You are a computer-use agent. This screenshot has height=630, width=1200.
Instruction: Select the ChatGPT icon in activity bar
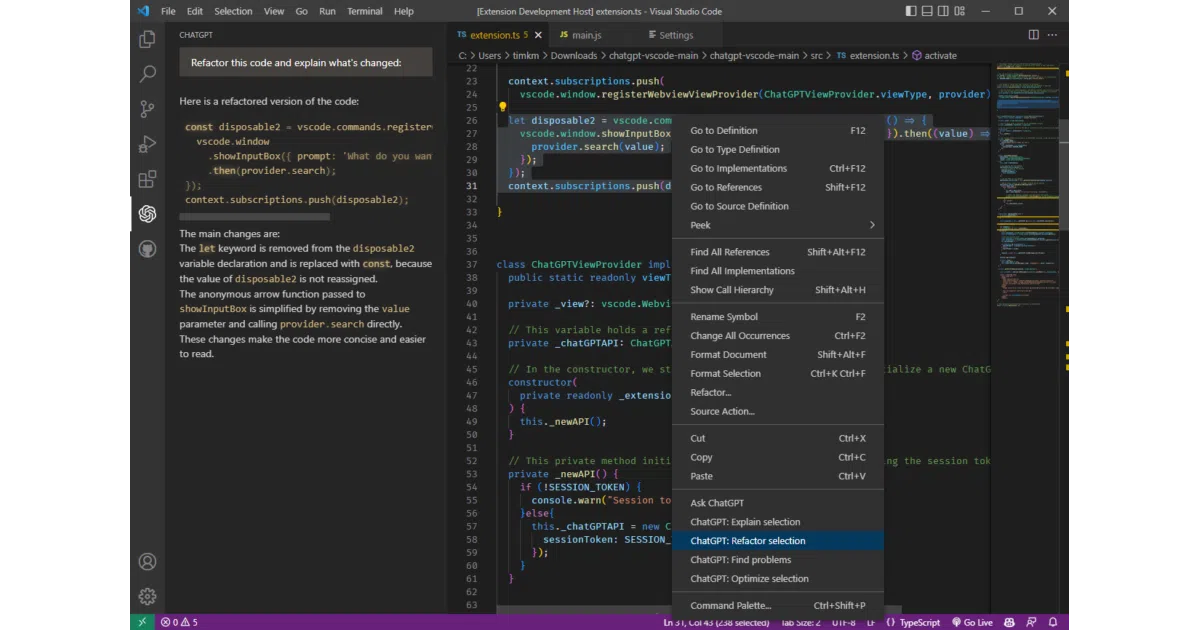tap(147, 214)
